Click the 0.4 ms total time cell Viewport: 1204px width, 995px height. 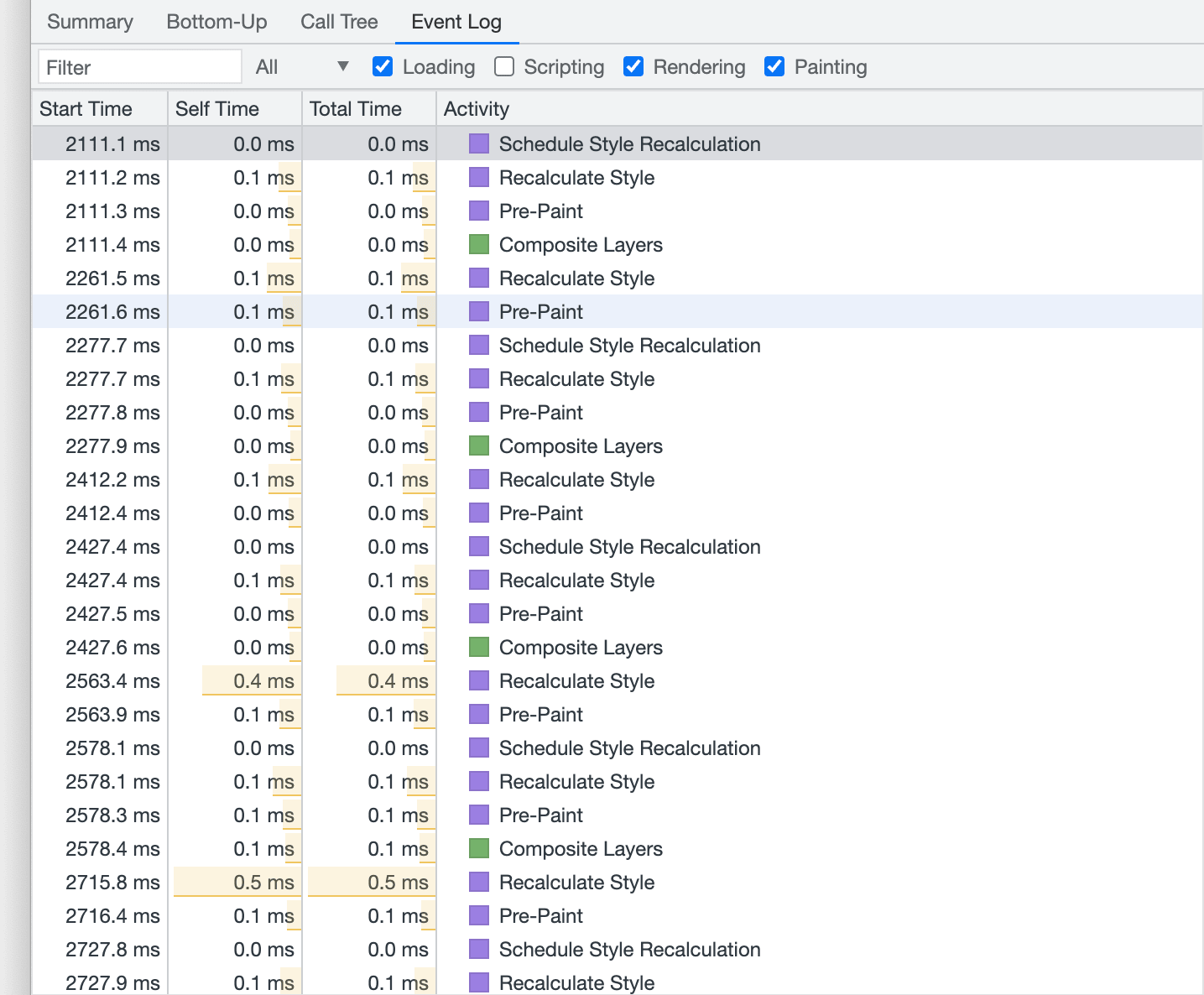[369, 681]
